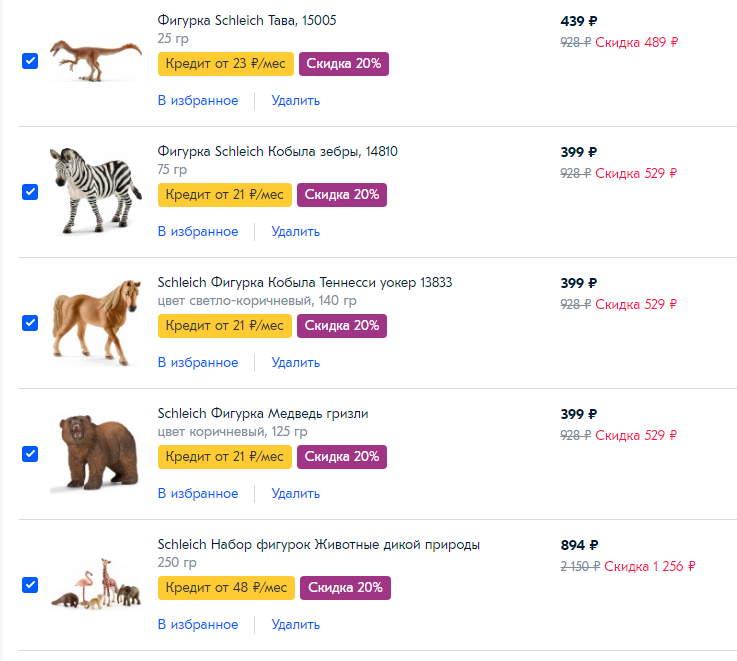
Task: Add Schleich Тава to favorites
Action: click(x=198, y=100)
